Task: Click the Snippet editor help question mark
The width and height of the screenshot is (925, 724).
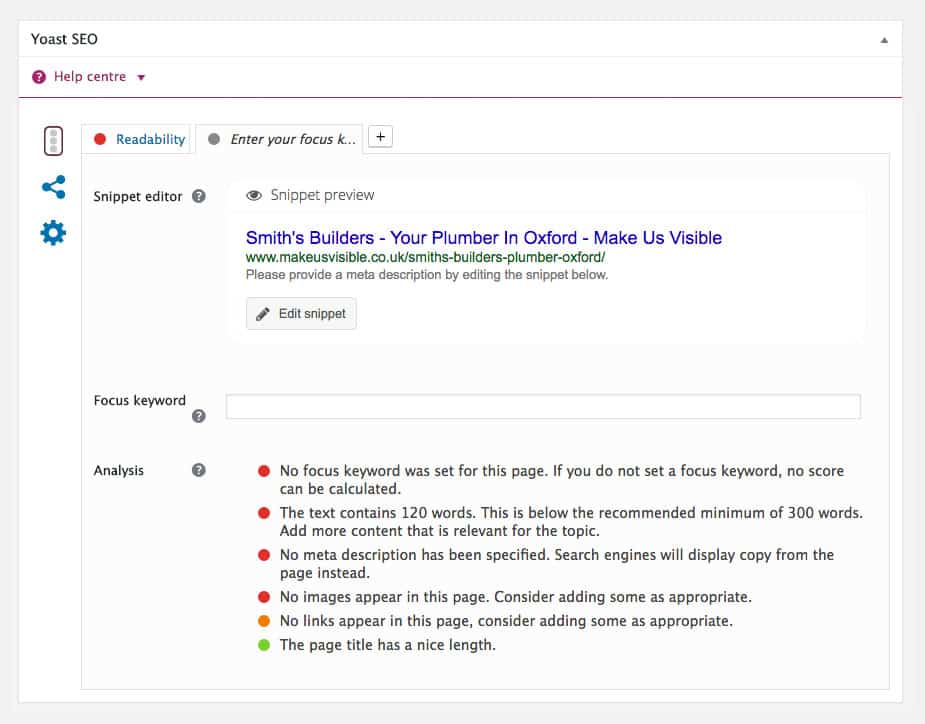Action: coord(199,196)
